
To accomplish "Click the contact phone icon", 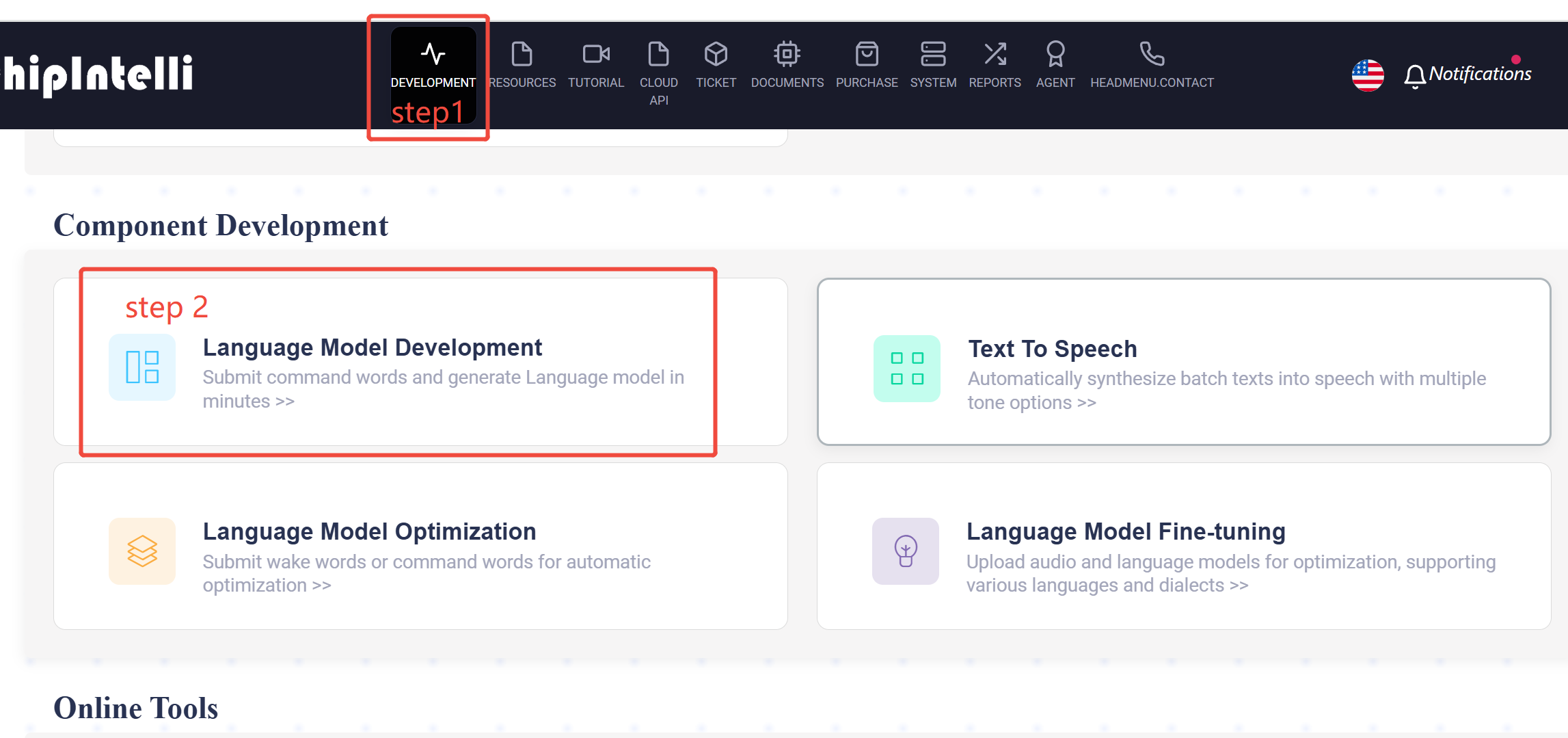I will click(1152, 54).
